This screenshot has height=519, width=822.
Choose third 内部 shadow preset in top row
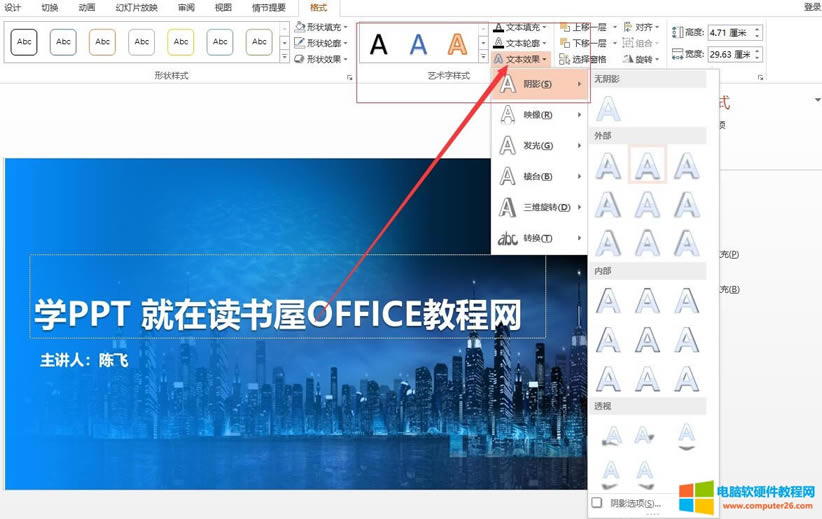pyautogui.click(x=687, y=301)
